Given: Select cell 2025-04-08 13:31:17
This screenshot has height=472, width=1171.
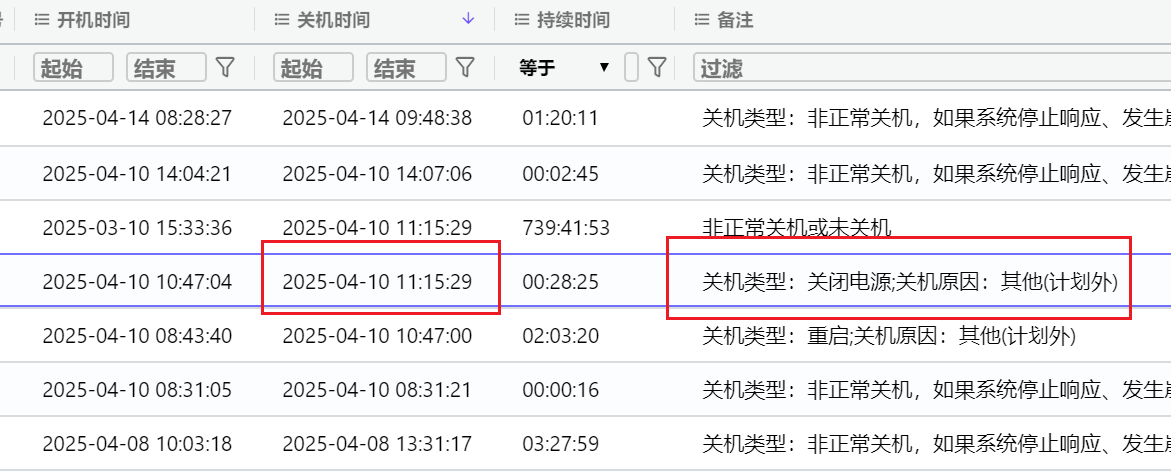Looking at the screenshot, I should tap(377, 444).
